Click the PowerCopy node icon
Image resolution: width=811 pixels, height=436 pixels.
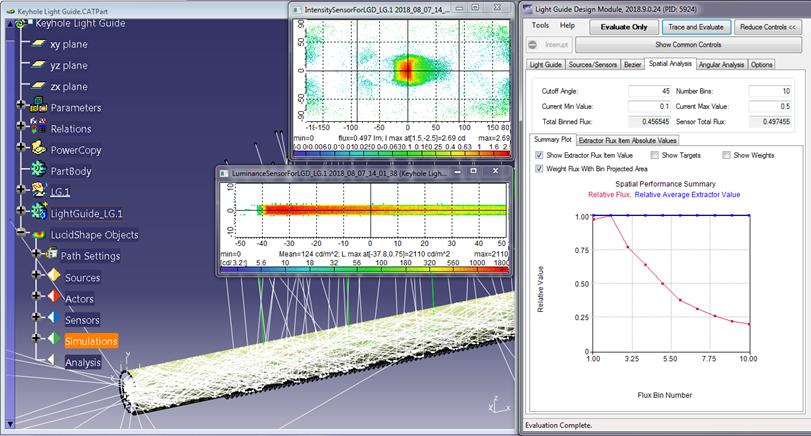[x=39, y=148]
